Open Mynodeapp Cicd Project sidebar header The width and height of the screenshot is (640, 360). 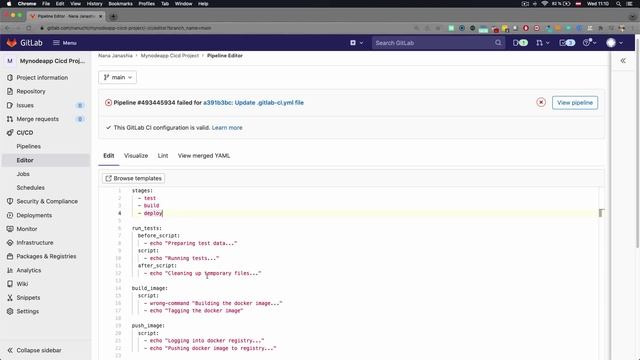46,61
